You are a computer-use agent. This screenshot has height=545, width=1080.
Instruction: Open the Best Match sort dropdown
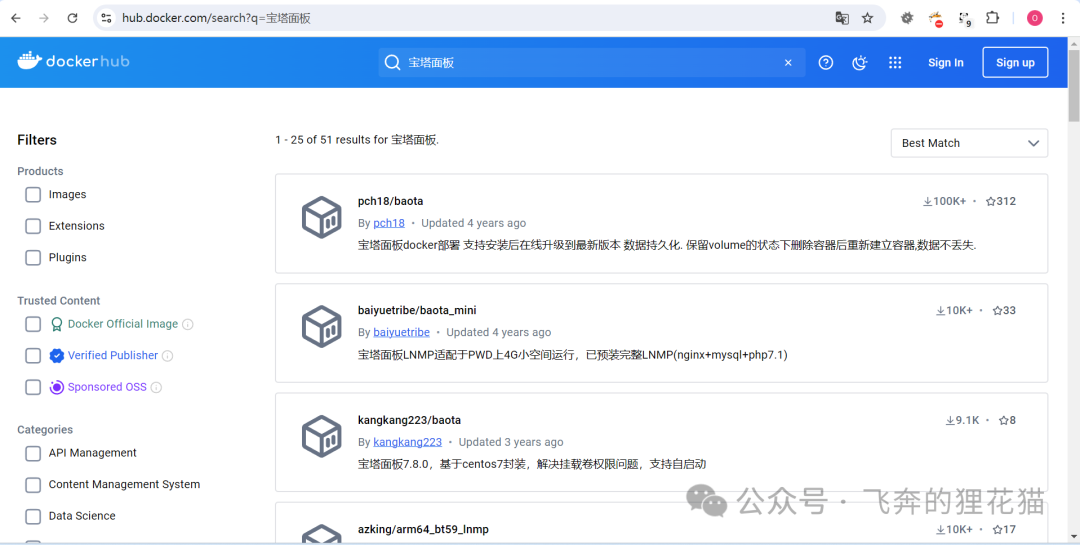969,143
